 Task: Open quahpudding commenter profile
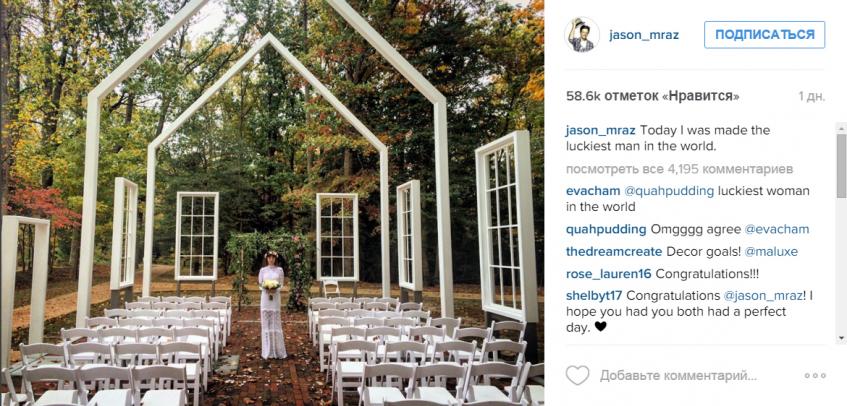606,229
